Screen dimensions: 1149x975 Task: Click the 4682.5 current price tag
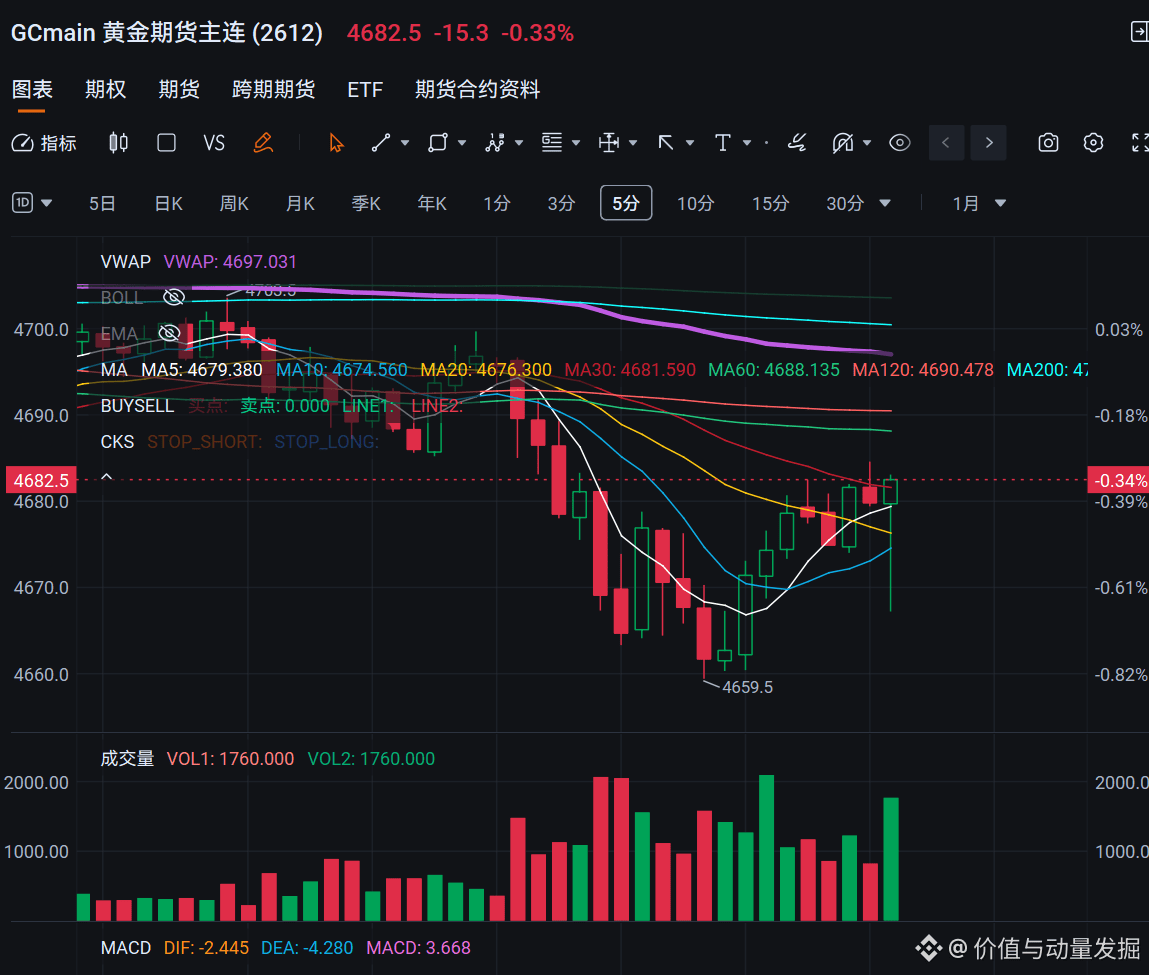pyautogui.click(x=41, y=481)
